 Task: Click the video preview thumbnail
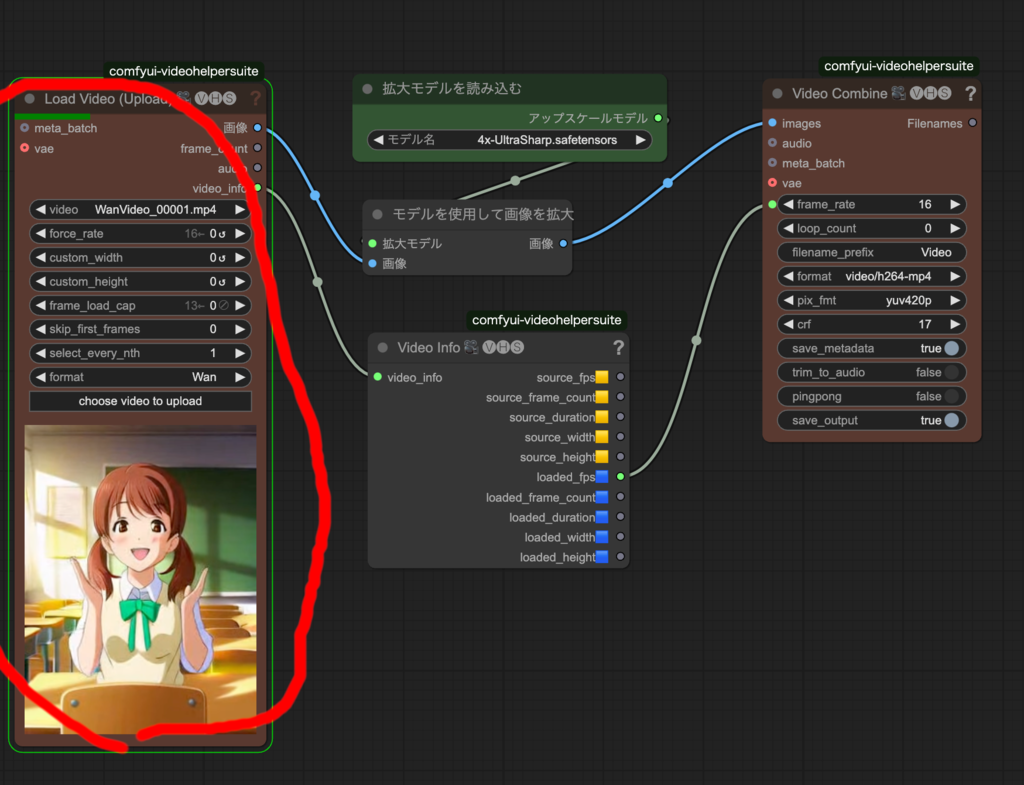click(x=140, y=579)
